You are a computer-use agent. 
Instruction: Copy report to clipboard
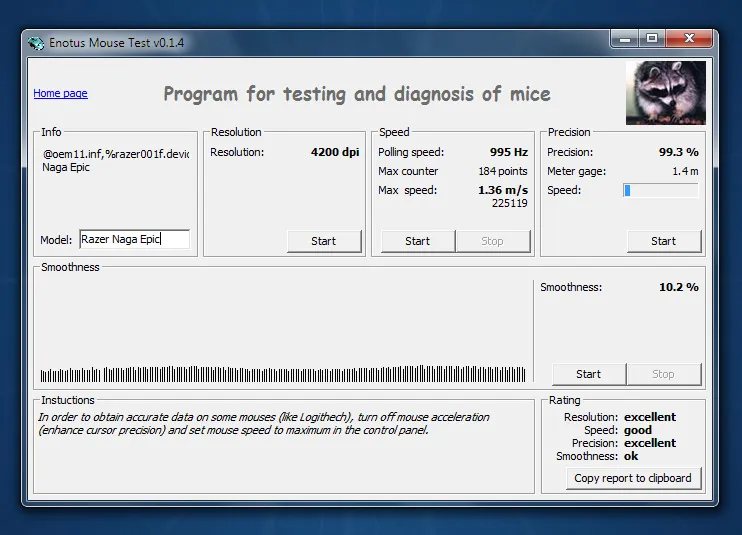(632, 478)
